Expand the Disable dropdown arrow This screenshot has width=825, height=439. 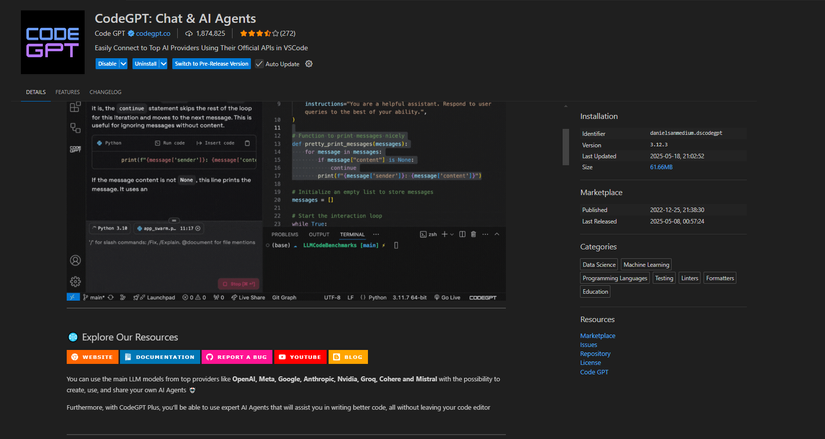123,64
